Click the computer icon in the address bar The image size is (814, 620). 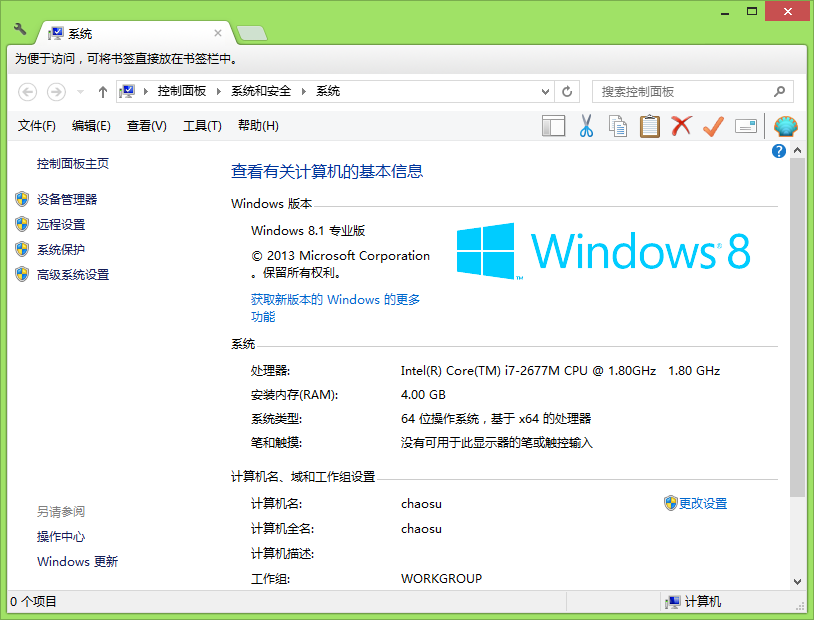(127, 91)
